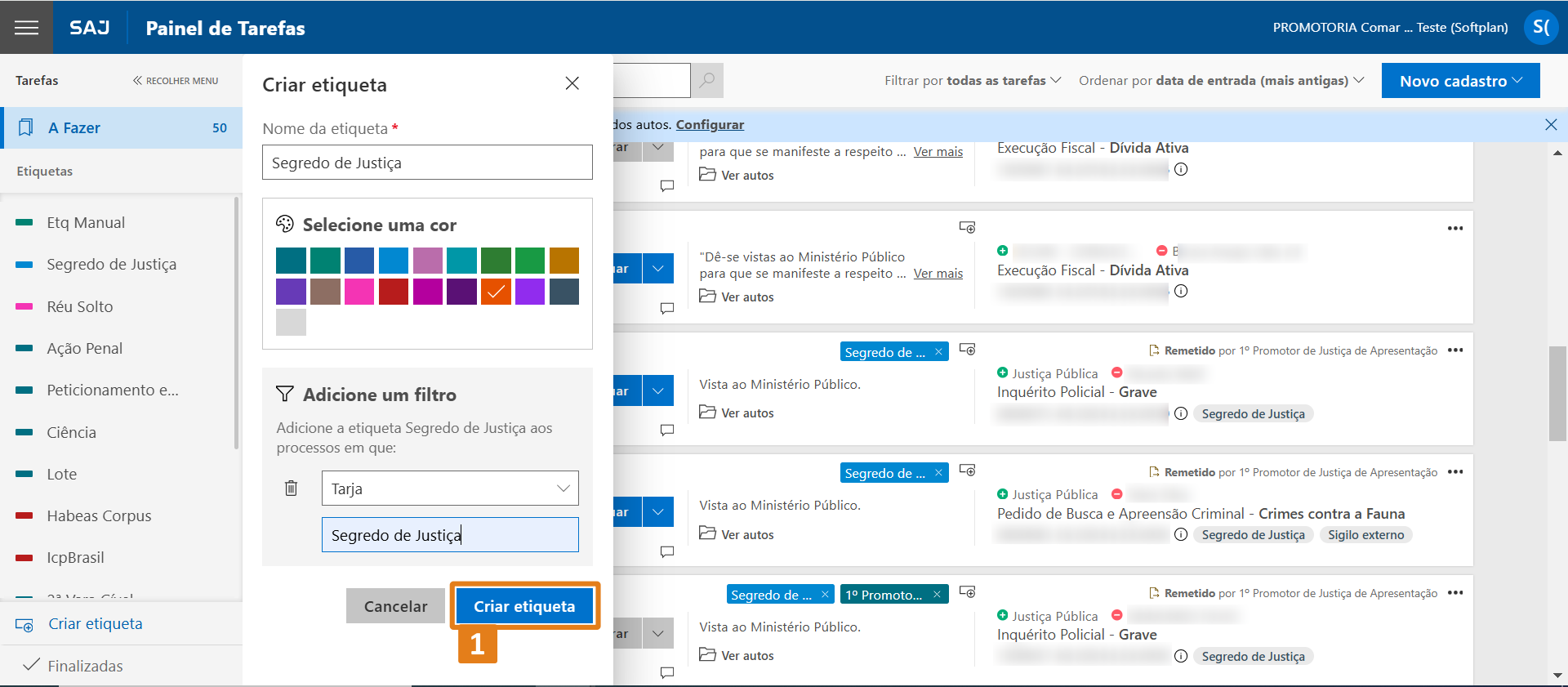Select the Réu Solto label

pyautogui.click(x=80, y=306)
